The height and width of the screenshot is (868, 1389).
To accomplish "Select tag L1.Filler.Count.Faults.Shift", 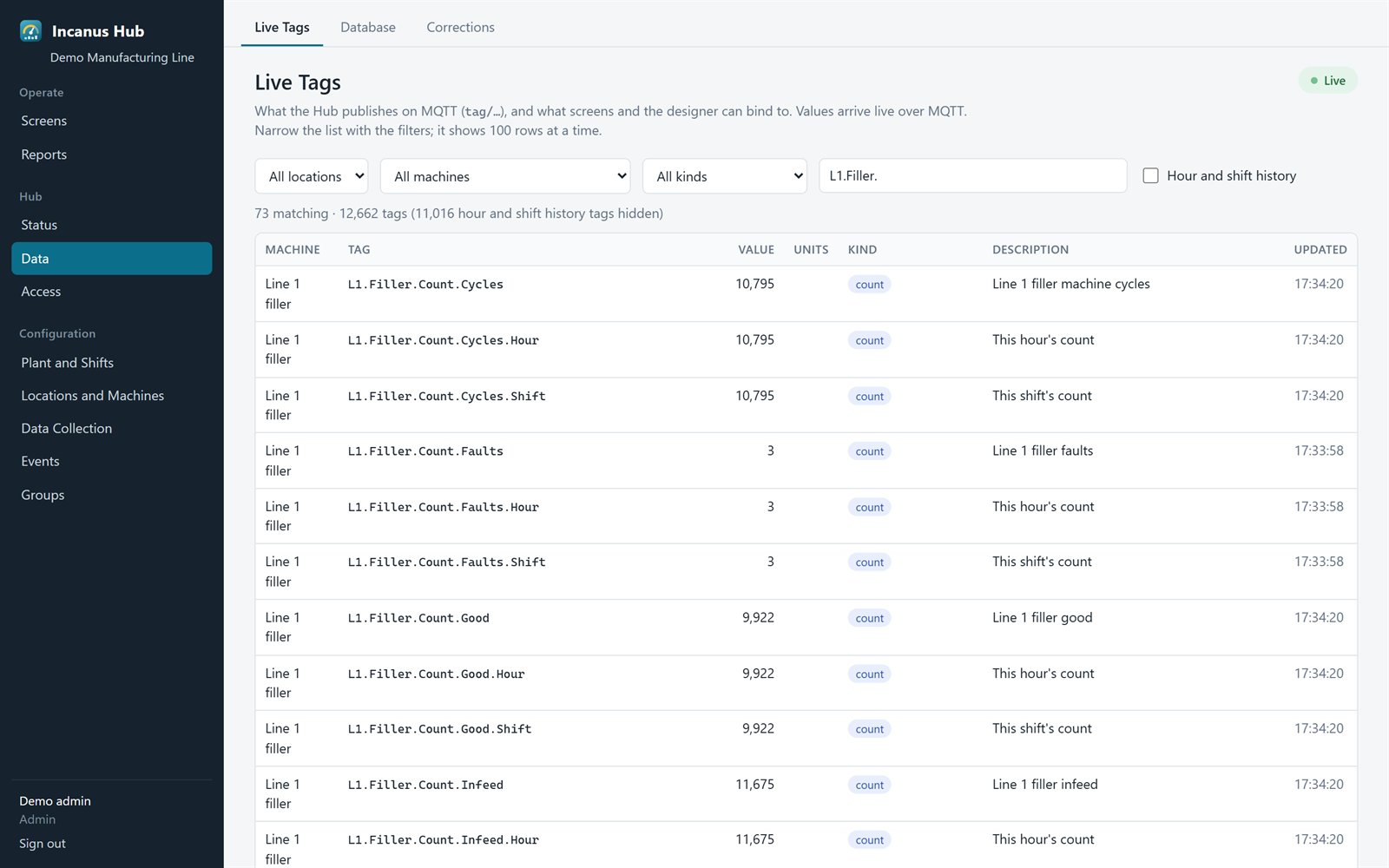I will coord(446,562).
